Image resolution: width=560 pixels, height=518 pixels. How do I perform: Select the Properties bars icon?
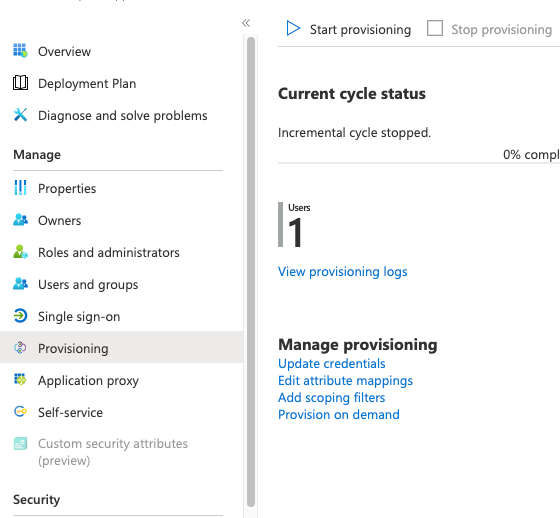pyautogui.click(x=20, y=188)
